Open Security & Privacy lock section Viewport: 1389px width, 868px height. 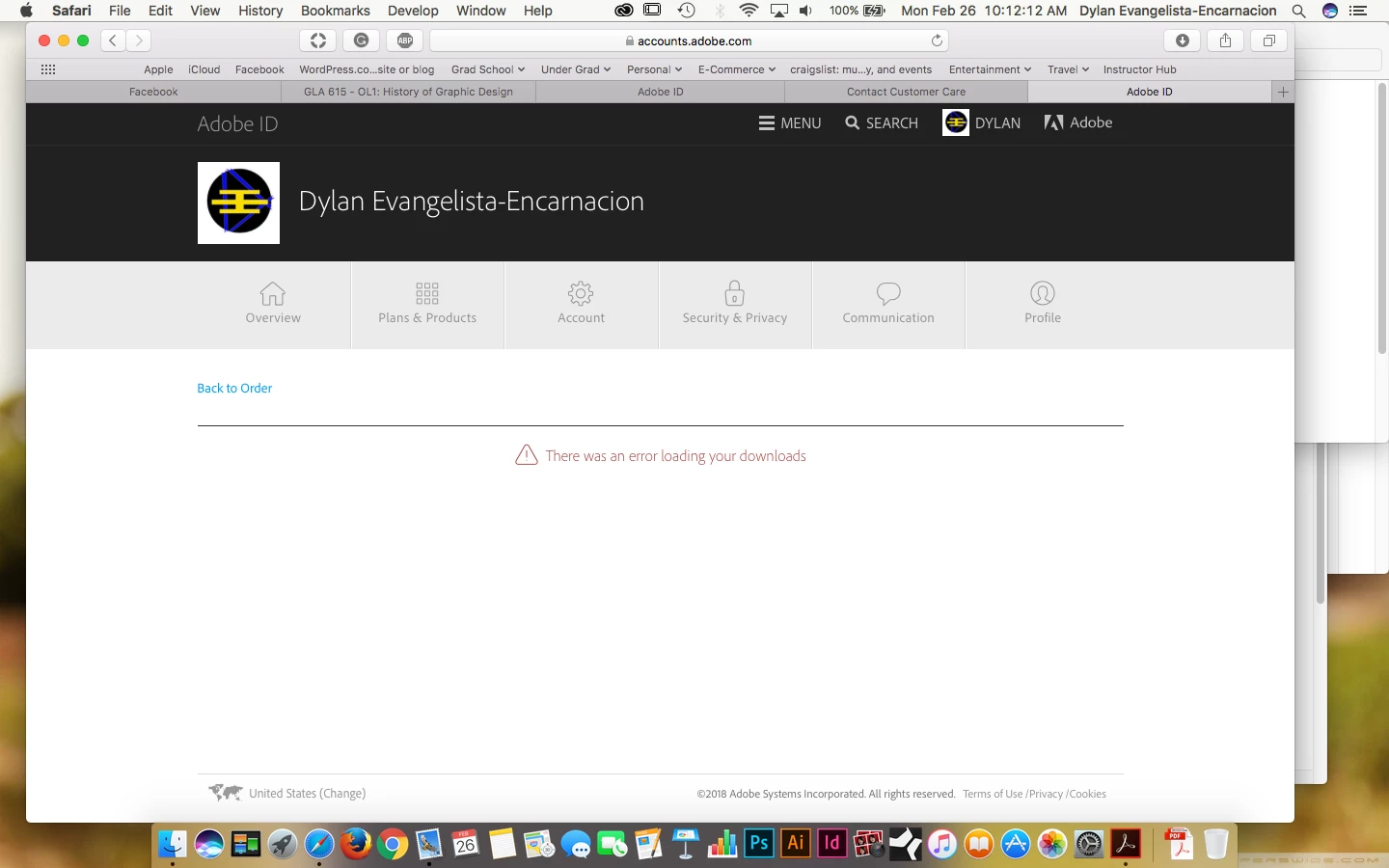click(735, 304)
